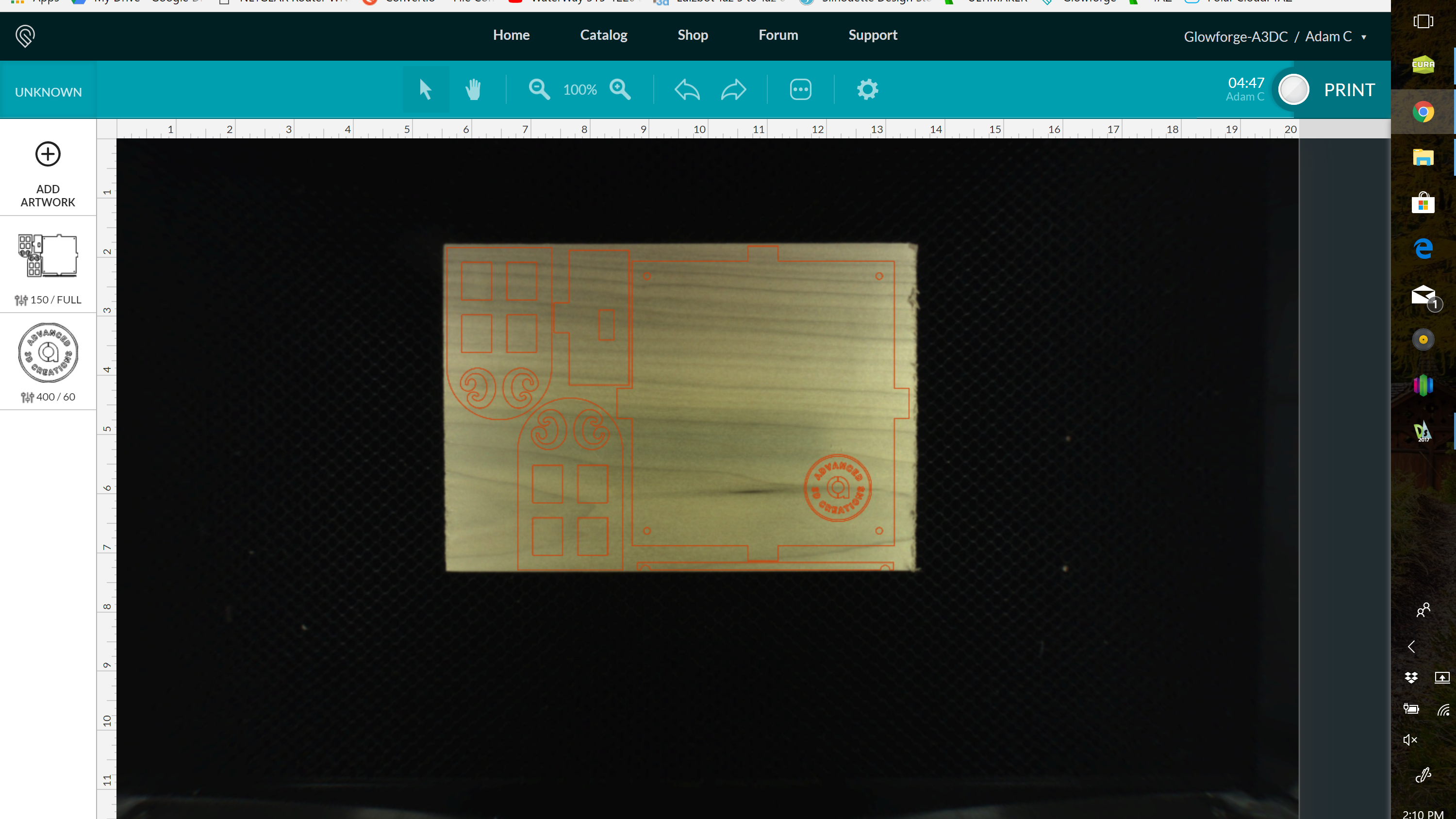Click the Glowforge logo icon
Screen dimensions: 1456x819
tap(25, 36)
